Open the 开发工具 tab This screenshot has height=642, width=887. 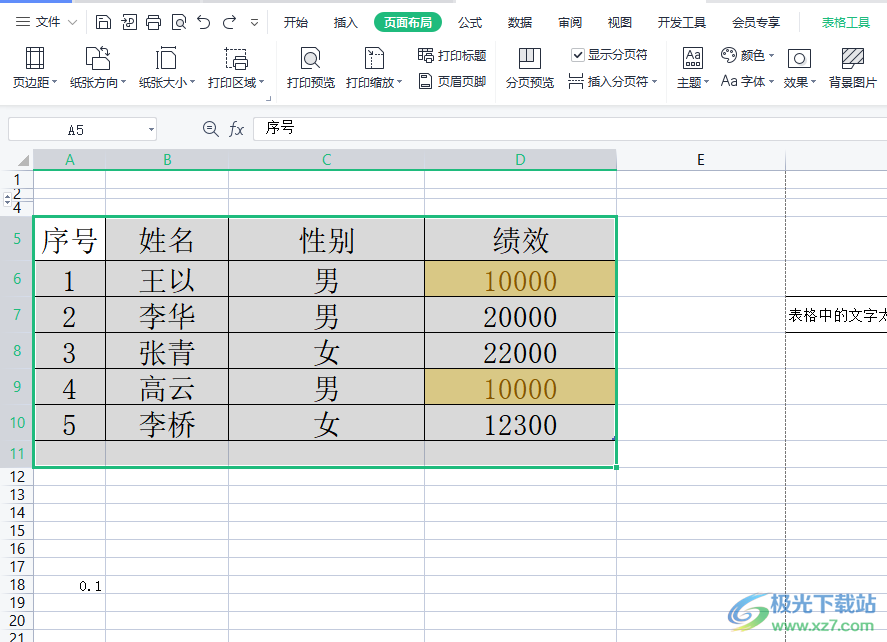pos(682,23)
